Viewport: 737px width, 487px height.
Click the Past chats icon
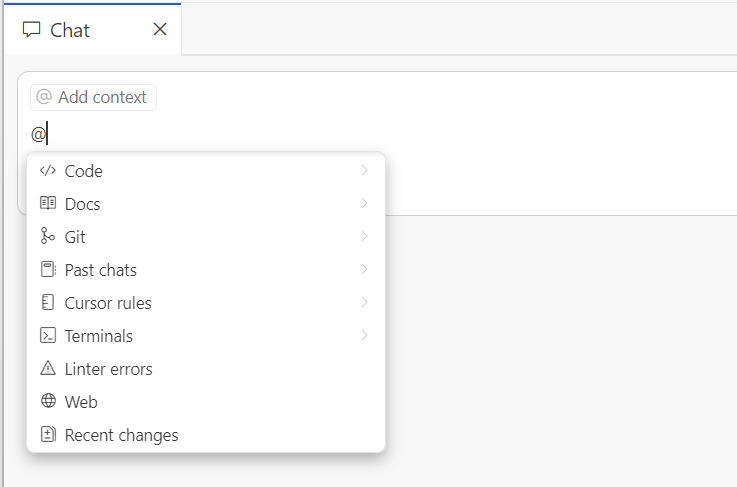coord(47,270)
